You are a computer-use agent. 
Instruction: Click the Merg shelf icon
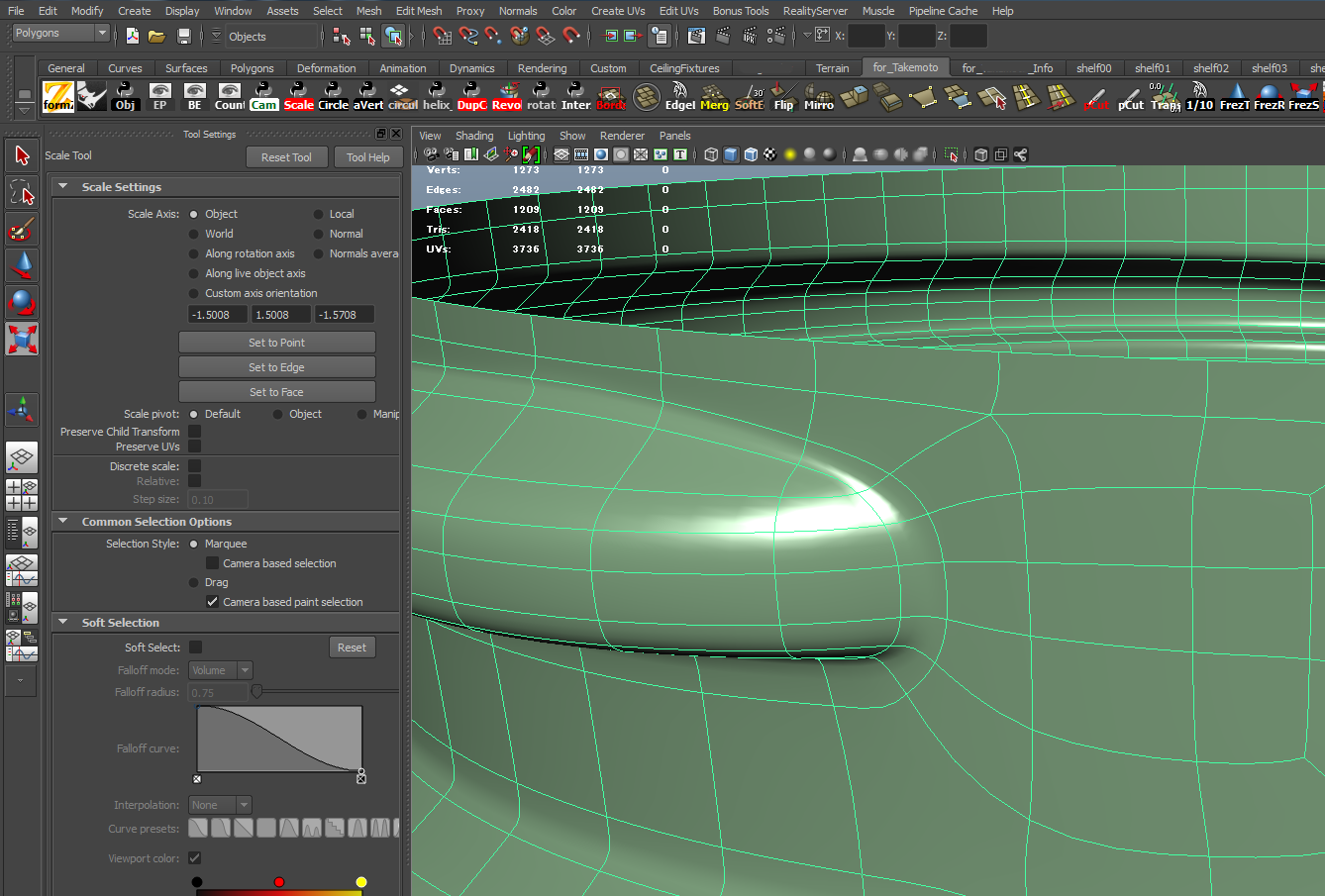click(x=714, y=96)
